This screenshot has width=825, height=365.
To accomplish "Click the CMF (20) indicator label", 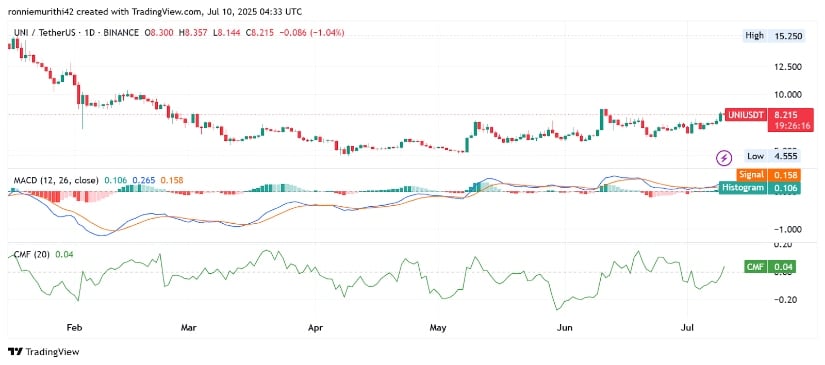I will point(32,255).
